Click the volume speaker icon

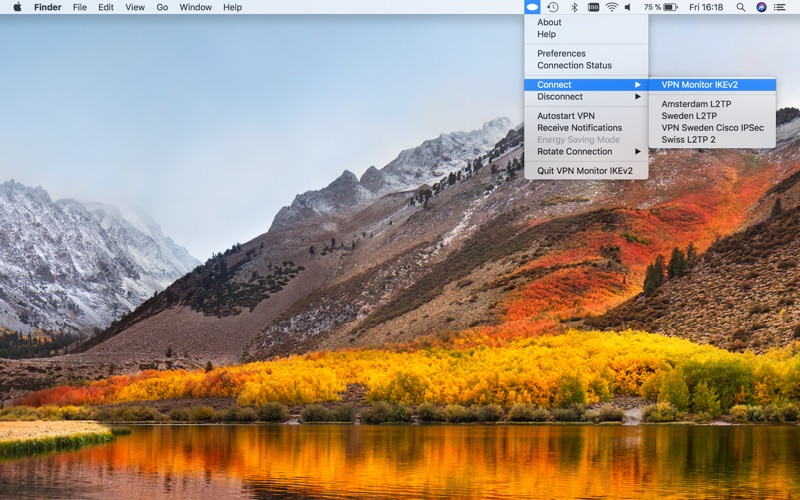(x=628, y=7)
